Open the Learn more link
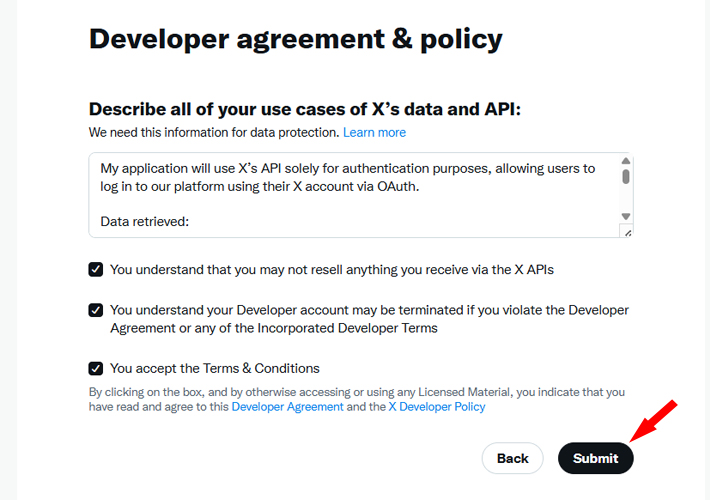The width and height of the screenshot is (710, 500). point(374,132)
